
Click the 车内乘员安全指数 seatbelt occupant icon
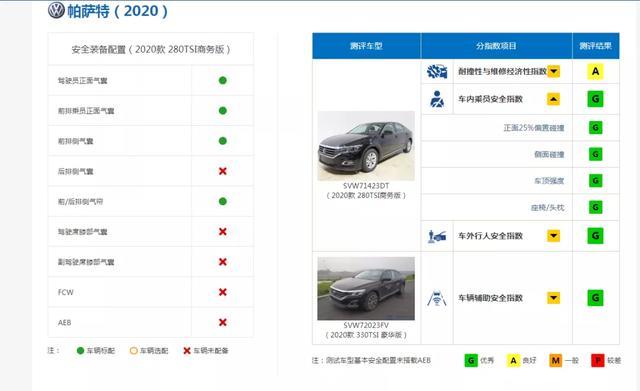437,99
